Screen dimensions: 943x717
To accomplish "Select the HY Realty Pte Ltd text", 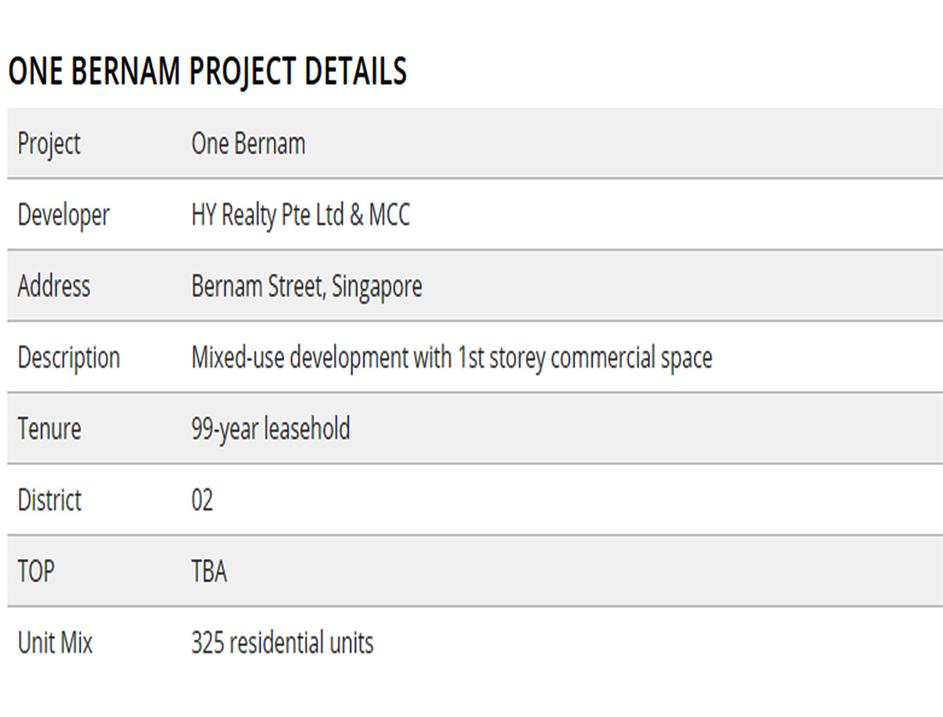I will 267,215.
